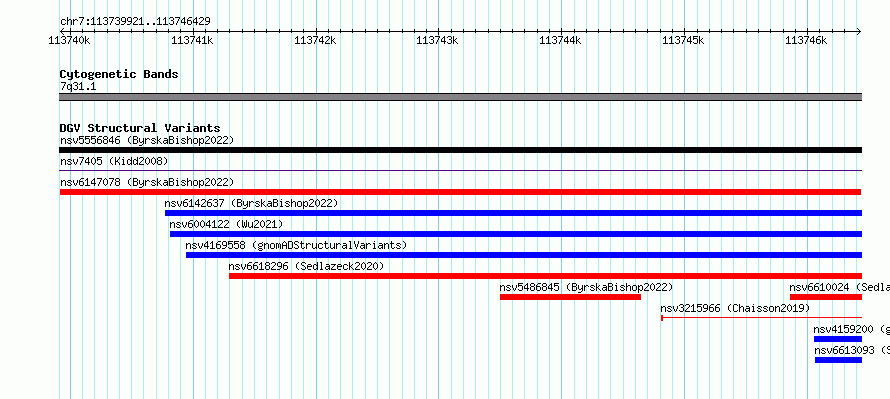Select the red nsv6147078 variant bar
The width and height of the screenshot is (890, 399).
(460, 192)
